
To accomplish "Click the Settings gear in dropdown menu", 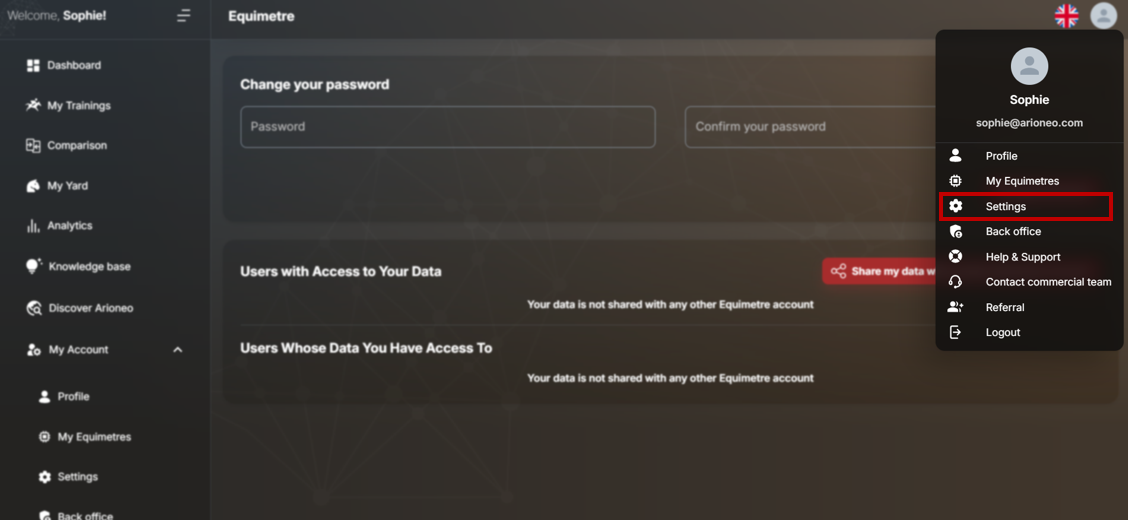I will pyautogui.click(x=955, y=206).
